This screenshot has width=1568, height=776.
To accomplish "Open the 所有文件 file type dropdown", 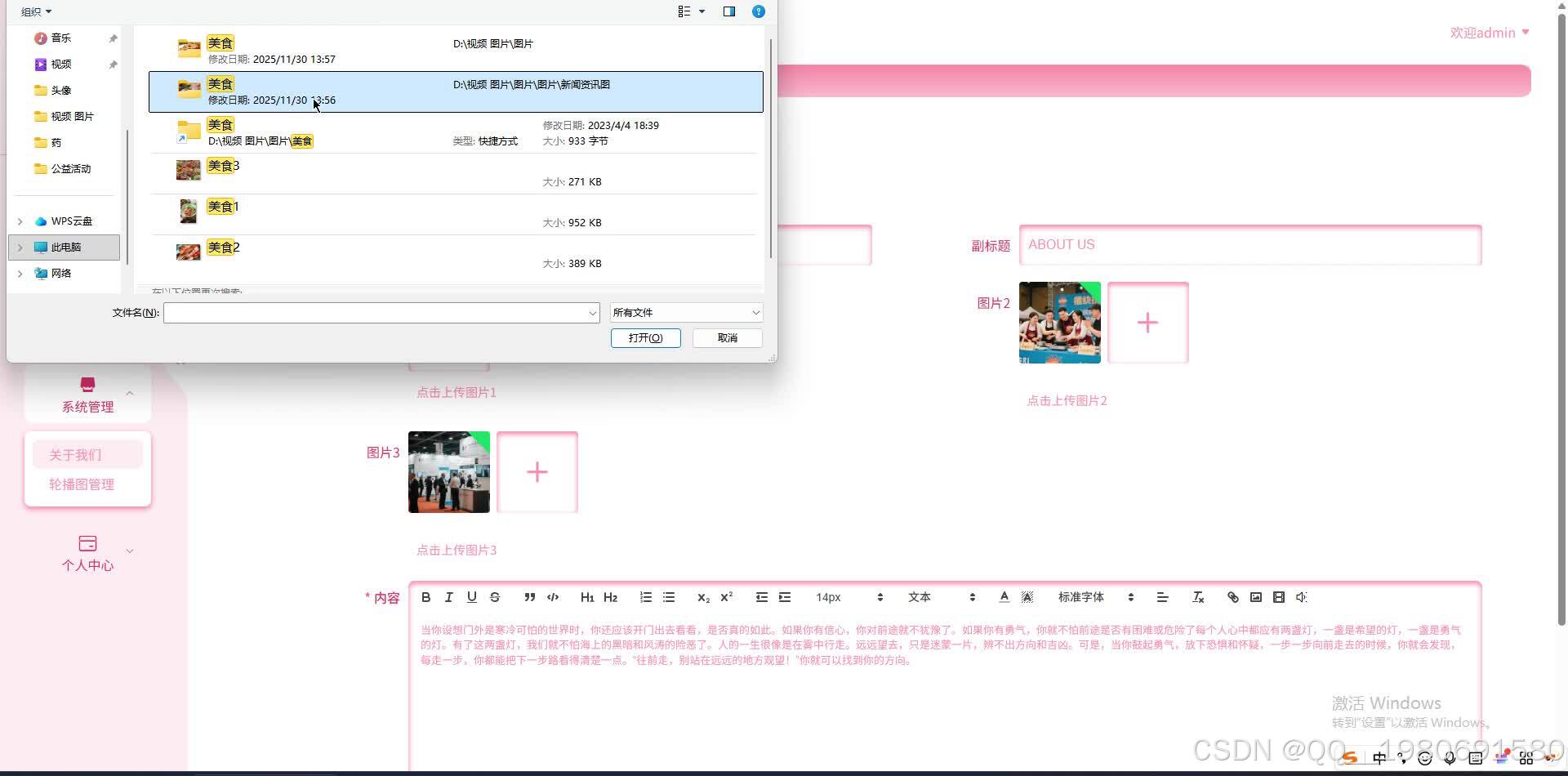I will (x=686, y=312).
